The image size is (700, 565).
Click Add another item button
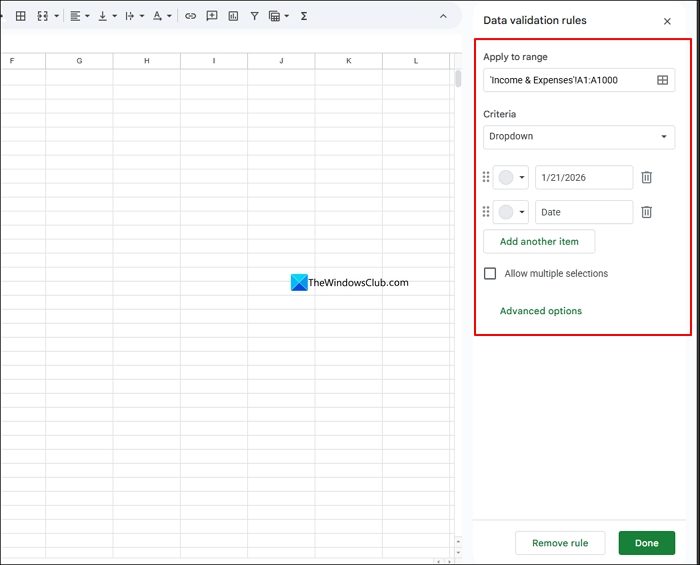pos(539,241)
